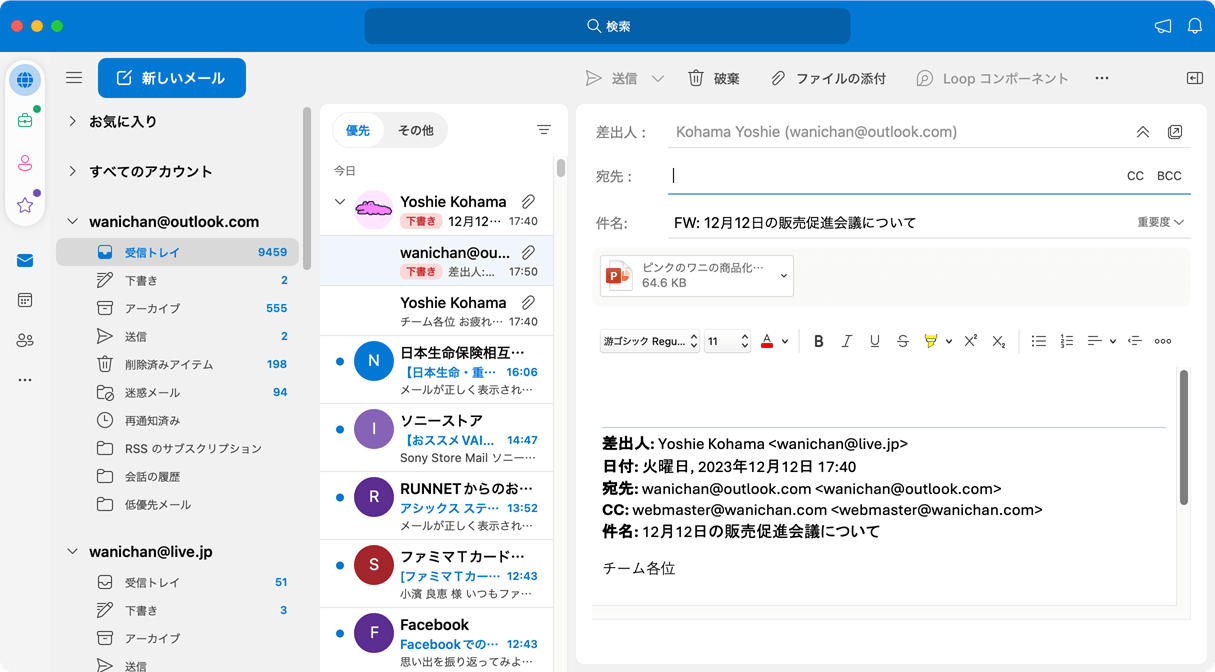Select the star account icon in sidebar
The height and width of the screenshot is (672, 1215).
click(x=25, y=205)
